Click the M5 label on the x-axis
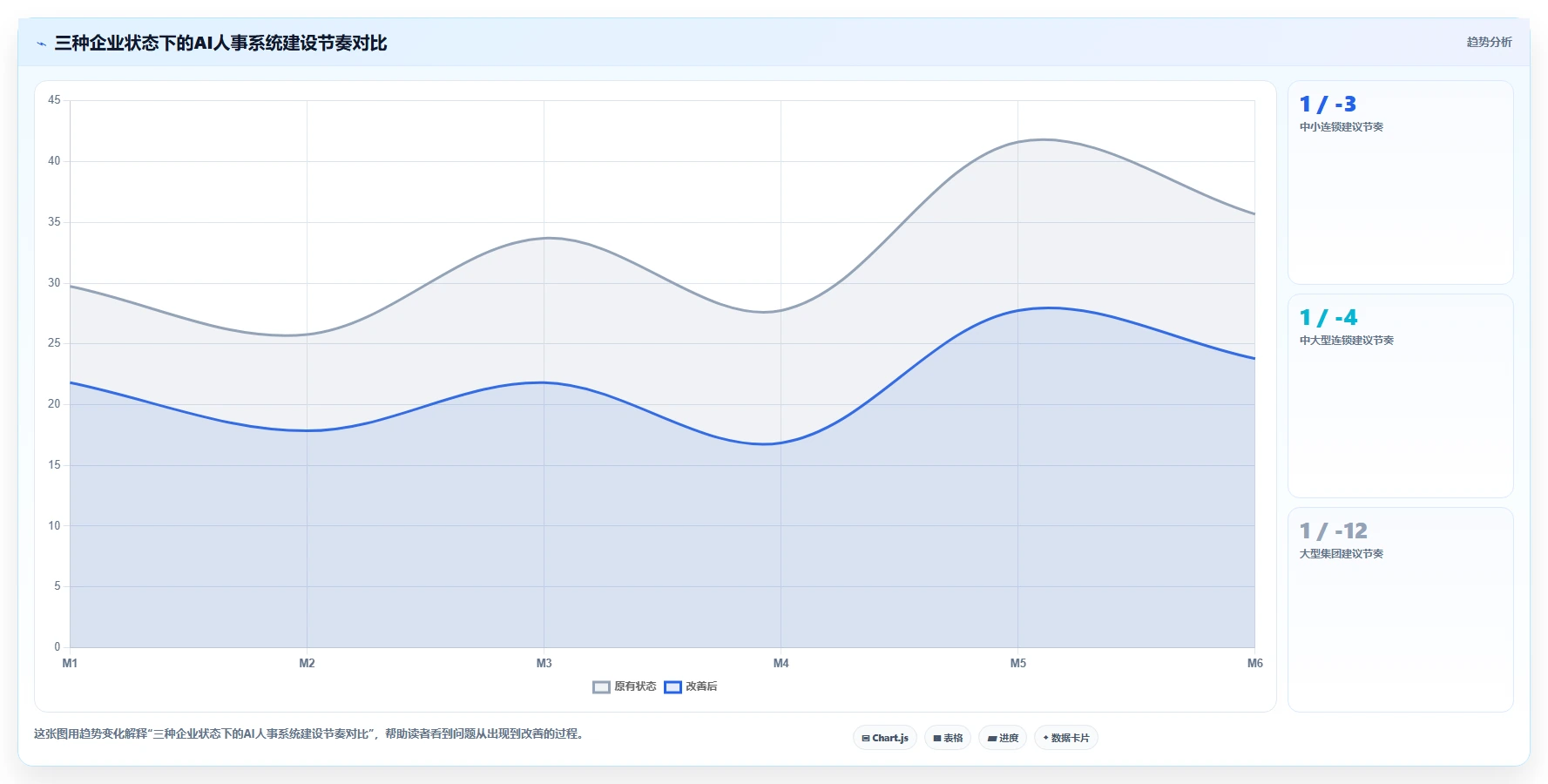This screenshot has width=1548, height=784. pos(1018,664)
